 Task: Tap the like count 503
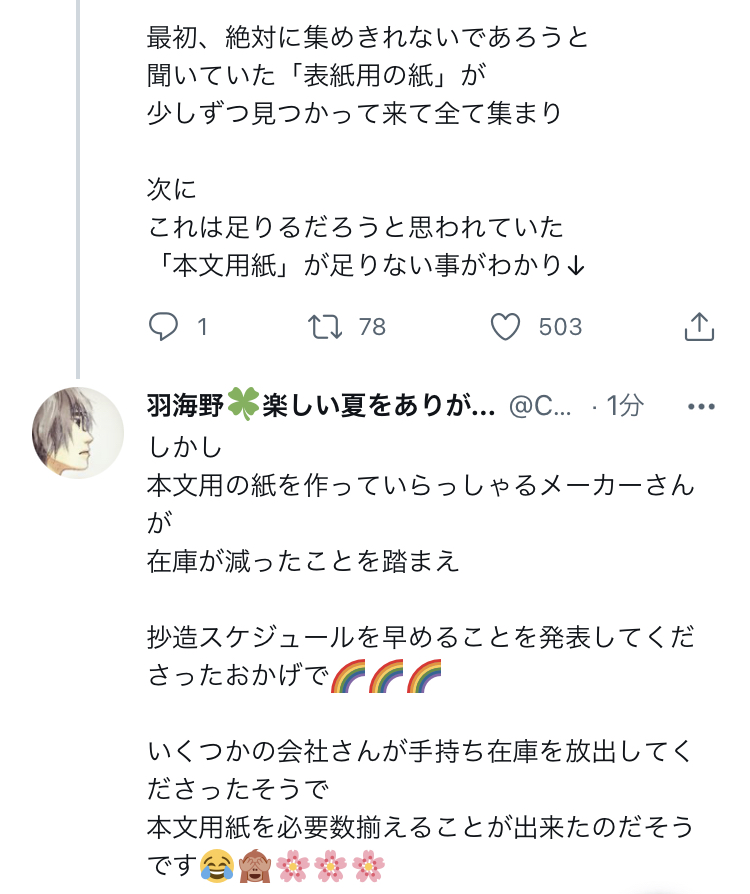pos(560,327)
